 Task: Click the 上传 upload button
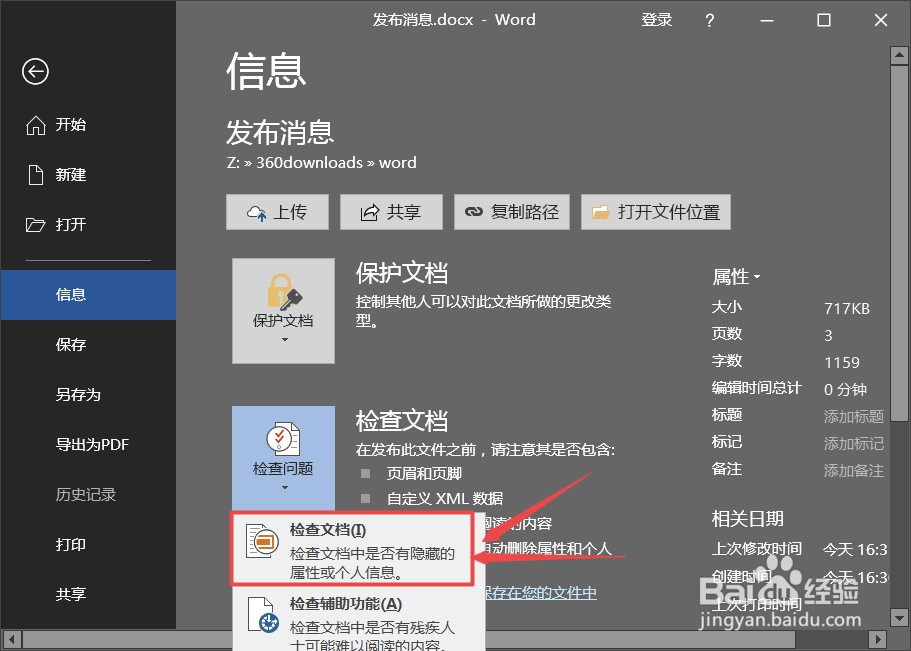coord(278,212)
